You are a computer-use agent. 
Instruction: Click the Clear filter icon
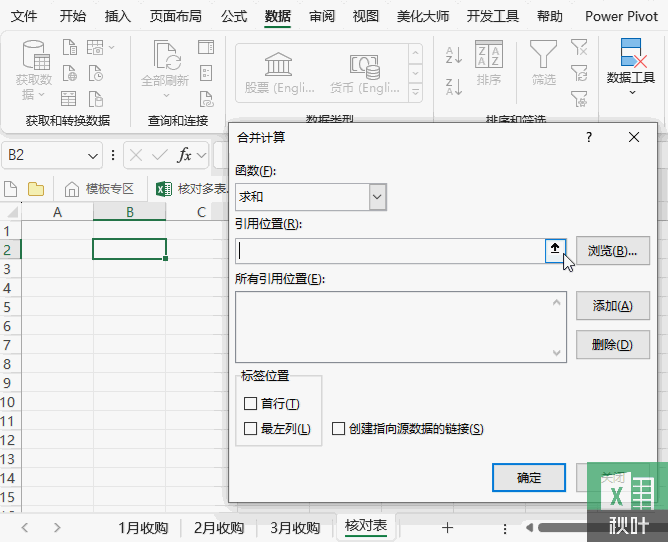(579, 47)
